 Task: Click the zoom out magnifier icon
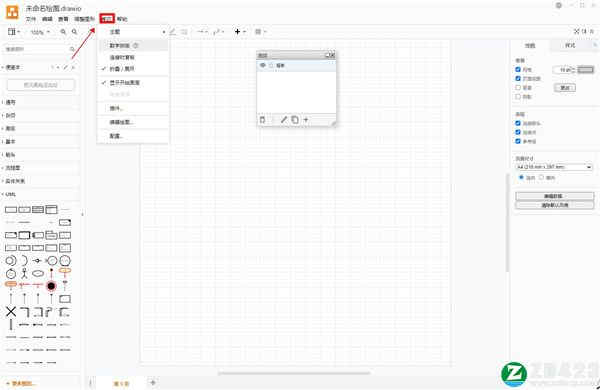pyautogui.click(x=75, y=32)
